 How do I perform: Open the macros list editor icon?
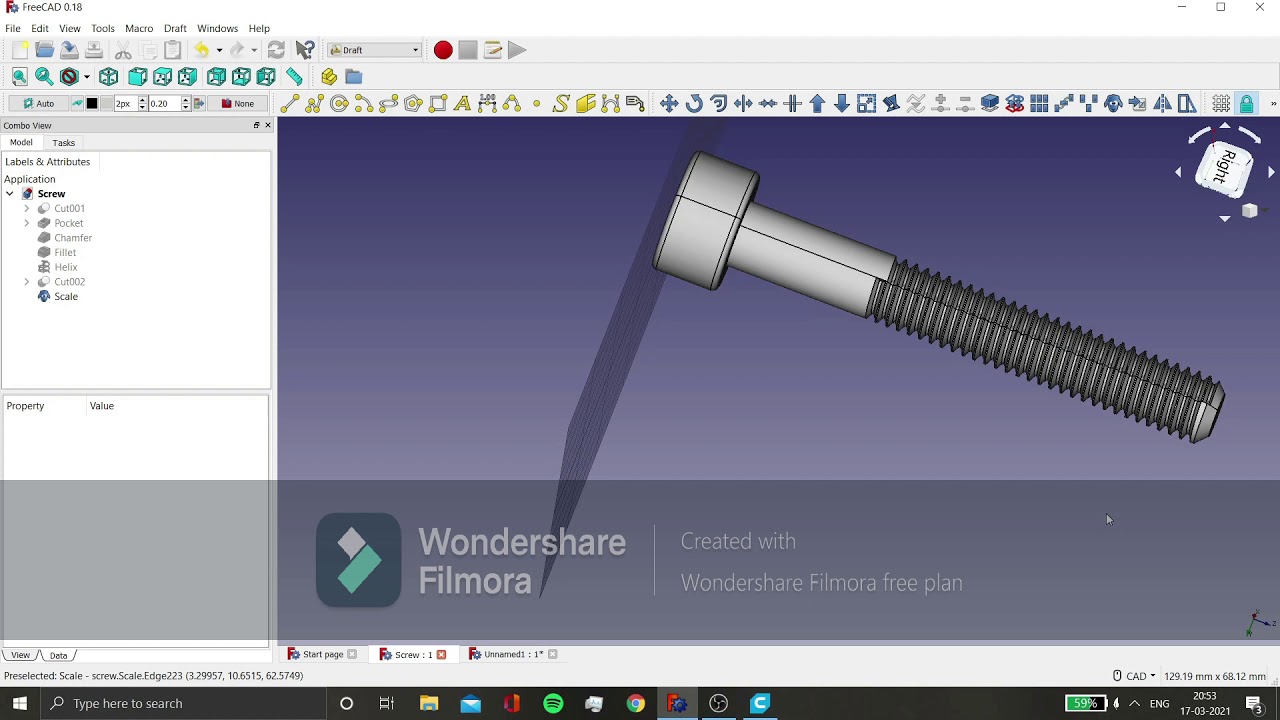(x=492, y=50)
